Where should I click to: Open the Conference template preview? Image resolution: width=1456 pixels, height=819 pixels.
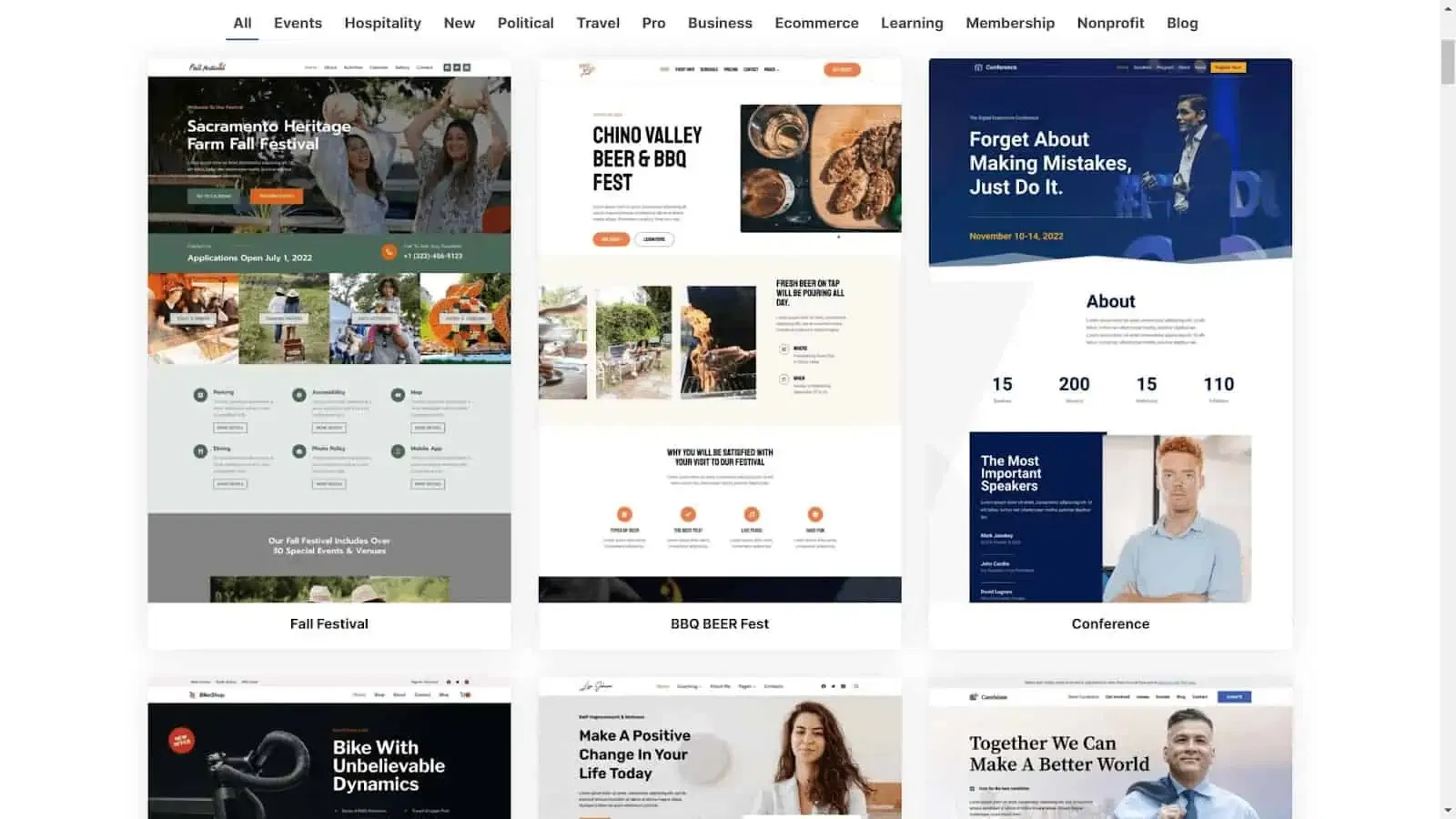coord(1110,330)
